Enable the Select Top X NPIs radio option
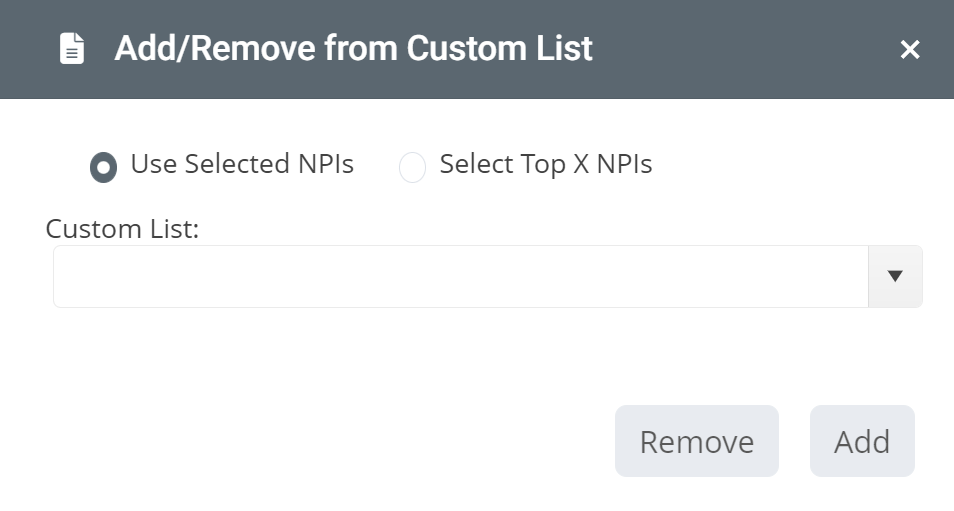Image resolution: width=954 pixels, height=511 pixels. point(412,167)
